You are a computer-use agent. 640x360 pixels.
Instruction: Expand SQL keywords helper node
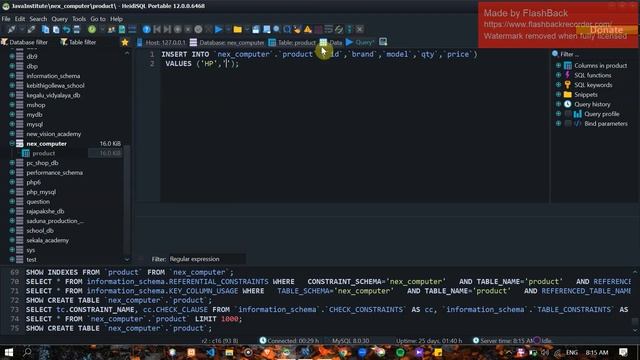pos(558,85)
